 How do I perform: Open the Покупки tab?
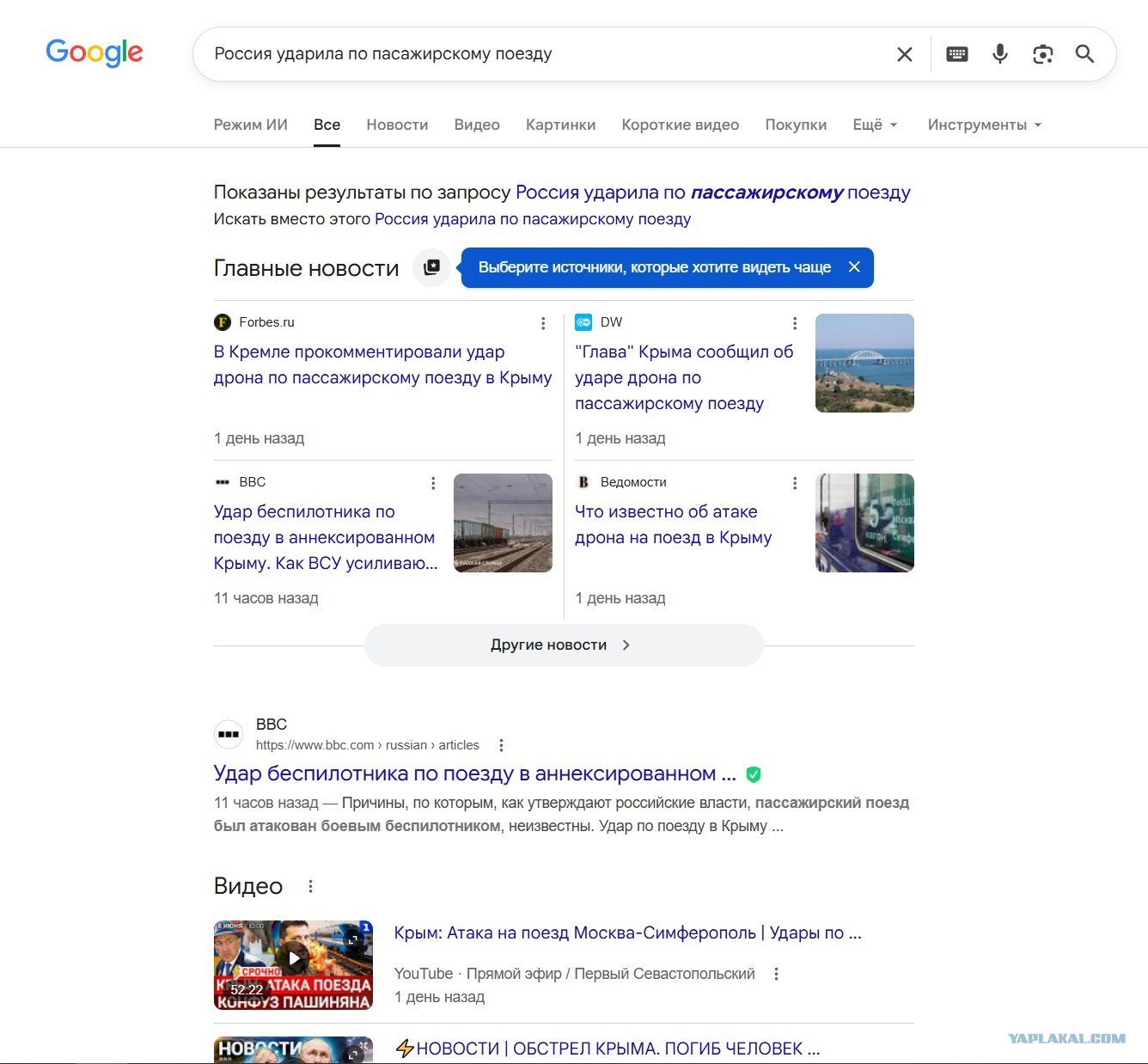[x=796, y=125]
